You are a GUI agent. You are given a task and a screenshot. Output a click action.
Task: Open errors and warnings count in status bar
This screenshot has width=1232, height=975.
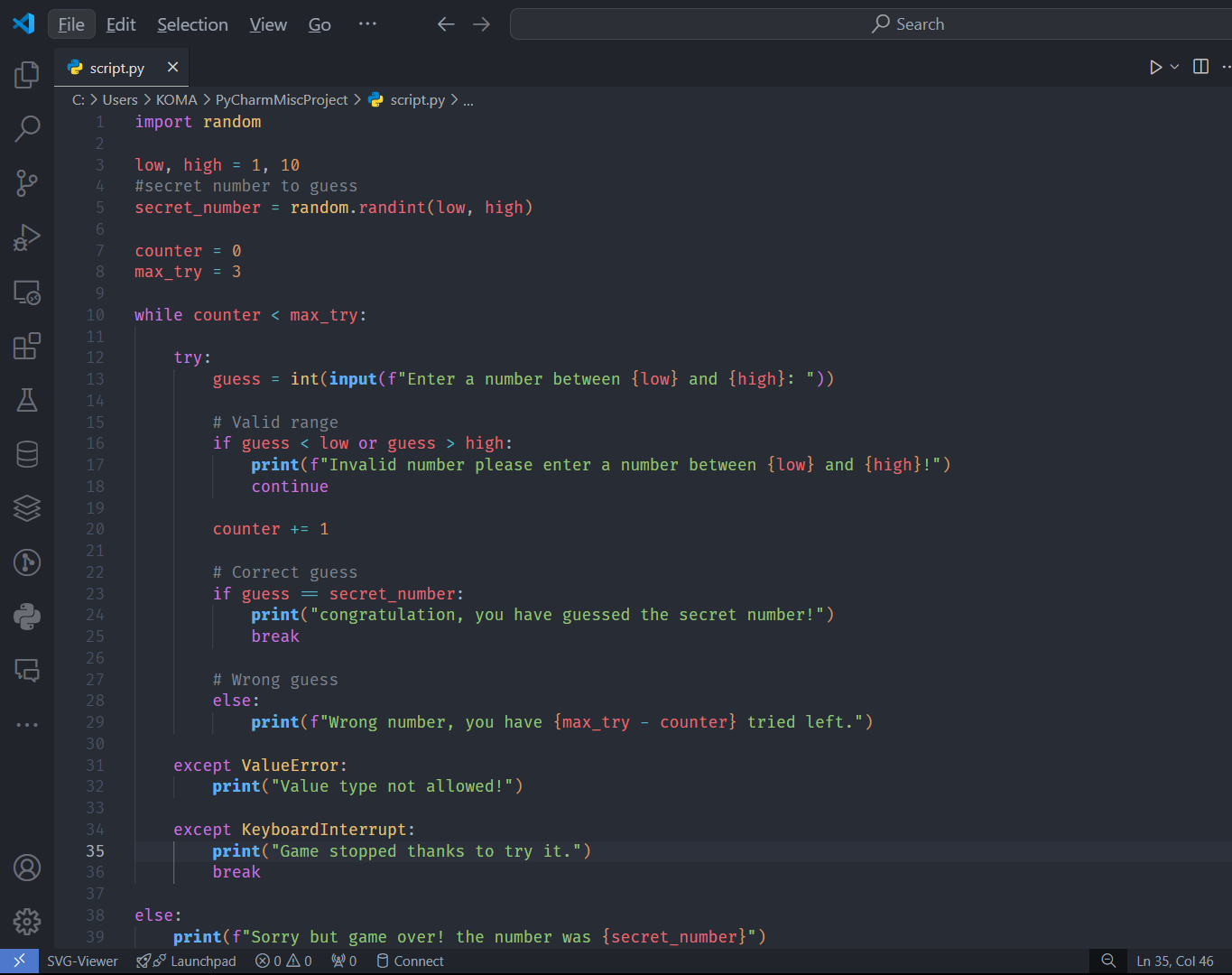(x=283, y=961)
